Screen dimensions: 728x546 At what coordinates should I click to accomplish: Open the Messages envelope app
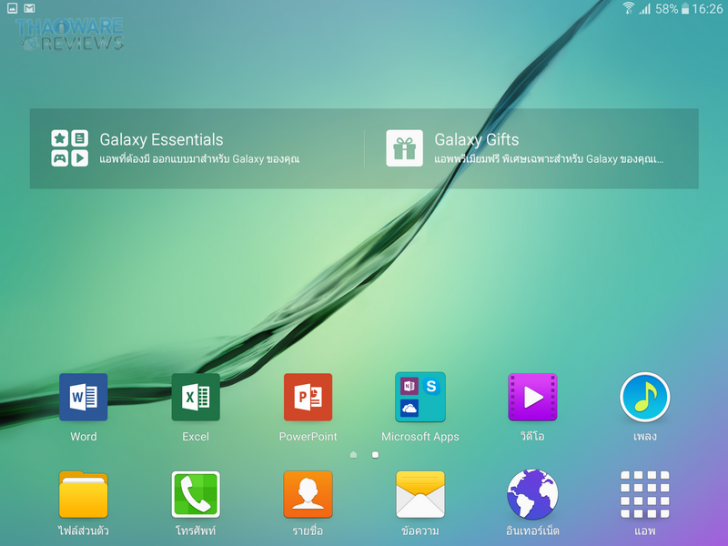click(420, 494)
